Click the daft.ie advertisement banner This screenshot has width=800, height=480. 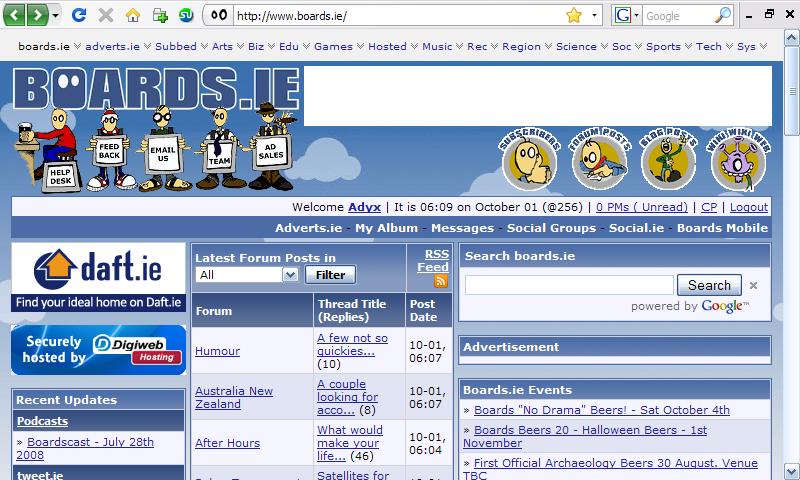tap(98, 276)
